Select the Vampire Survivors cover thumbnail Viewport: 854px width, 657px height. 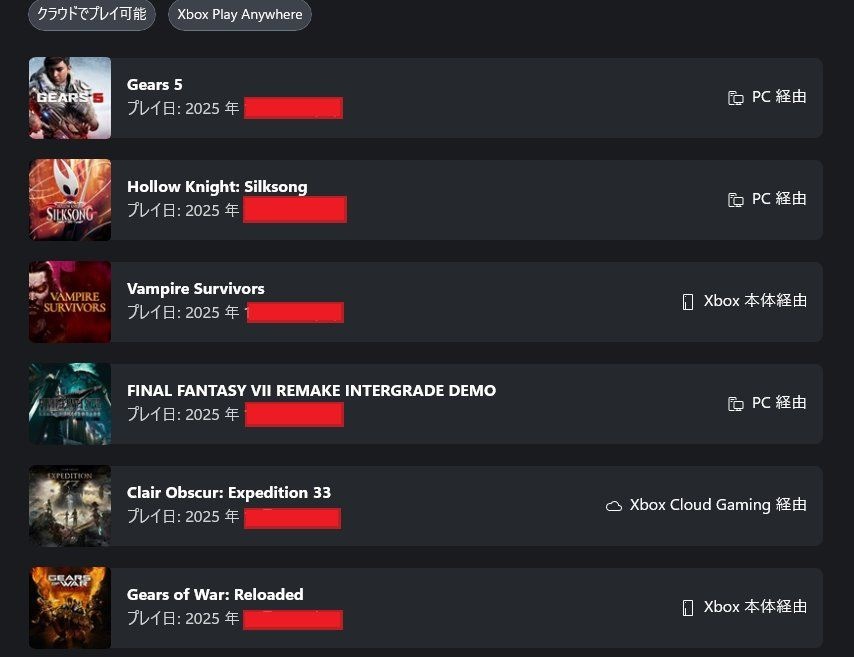coord(70,302)
